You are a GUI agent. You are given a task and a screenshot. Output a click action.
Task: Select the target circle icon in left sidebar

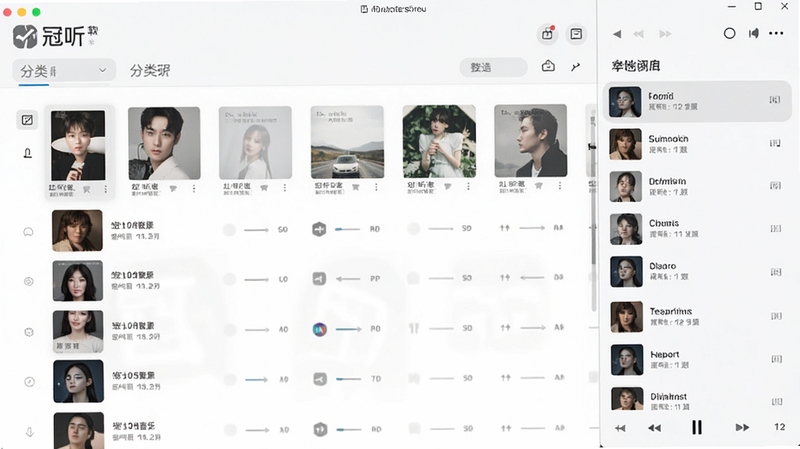point(29,281)
